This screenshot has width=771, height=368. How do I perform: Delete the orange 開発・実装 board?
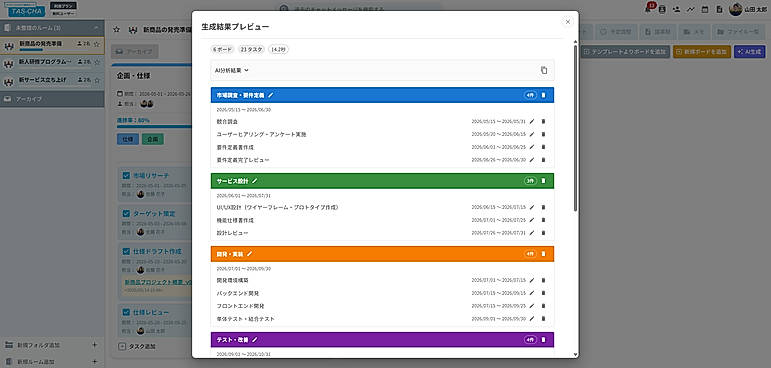(543, 254)
